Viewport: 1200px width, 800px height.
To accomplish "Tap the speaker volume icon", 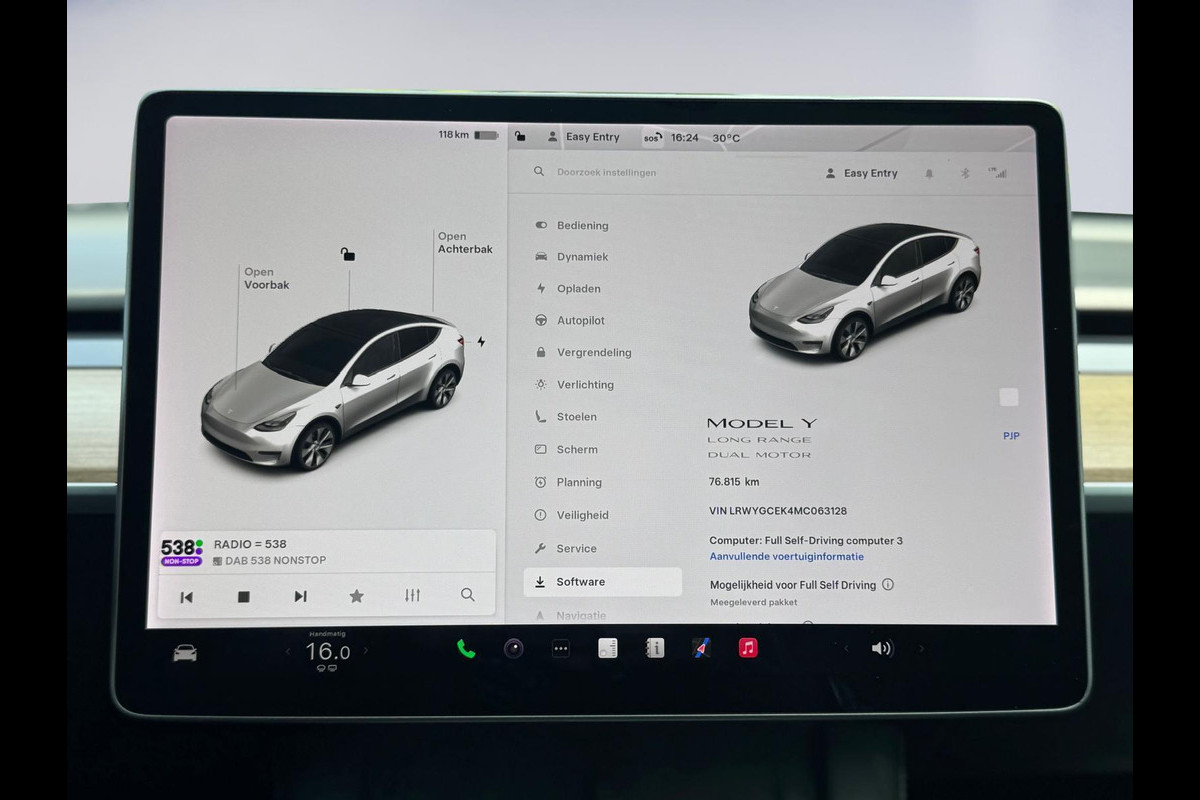I will [881, 648].
